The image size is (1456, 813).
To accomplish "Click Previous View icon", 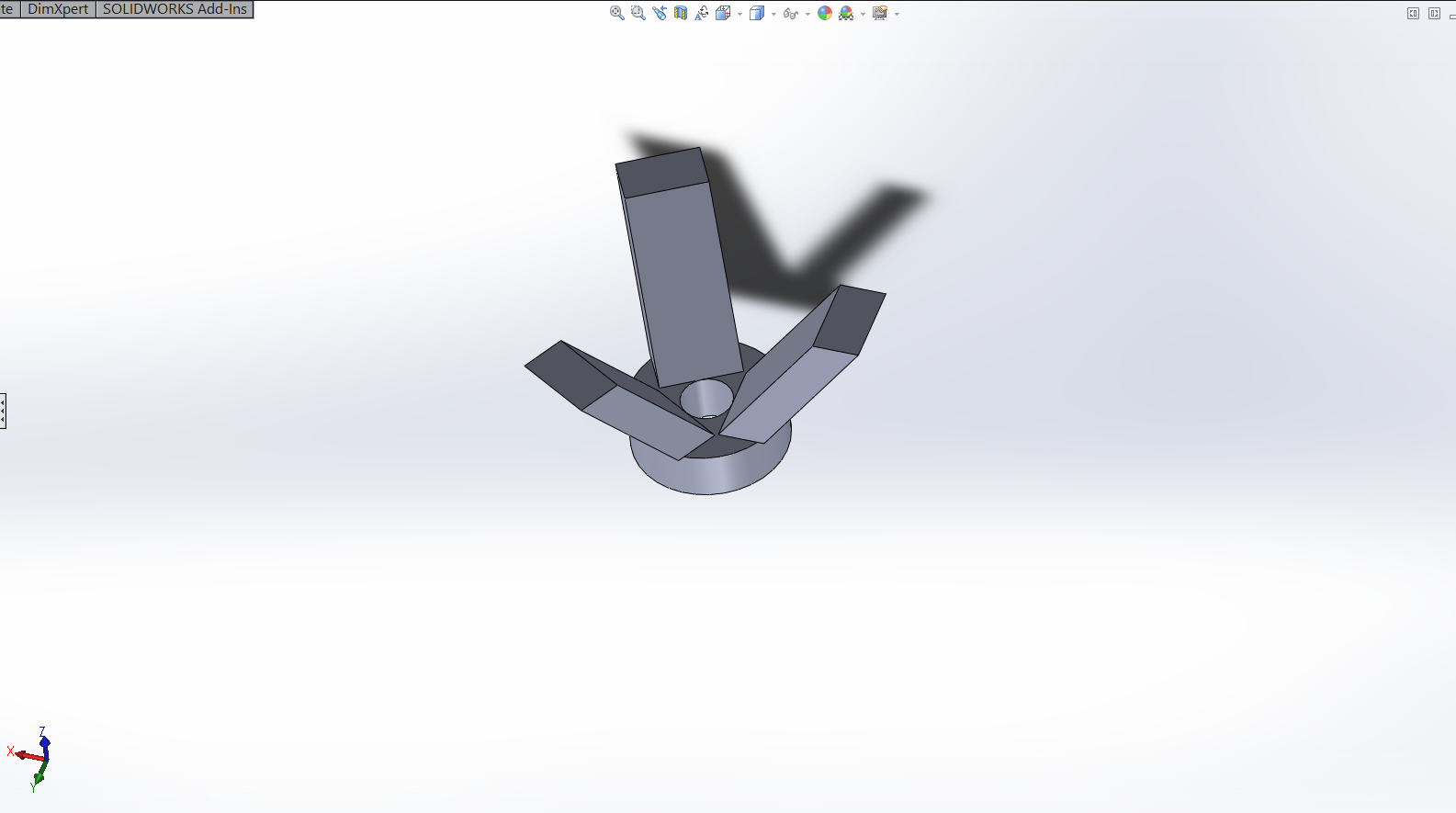I will point(660,13).
